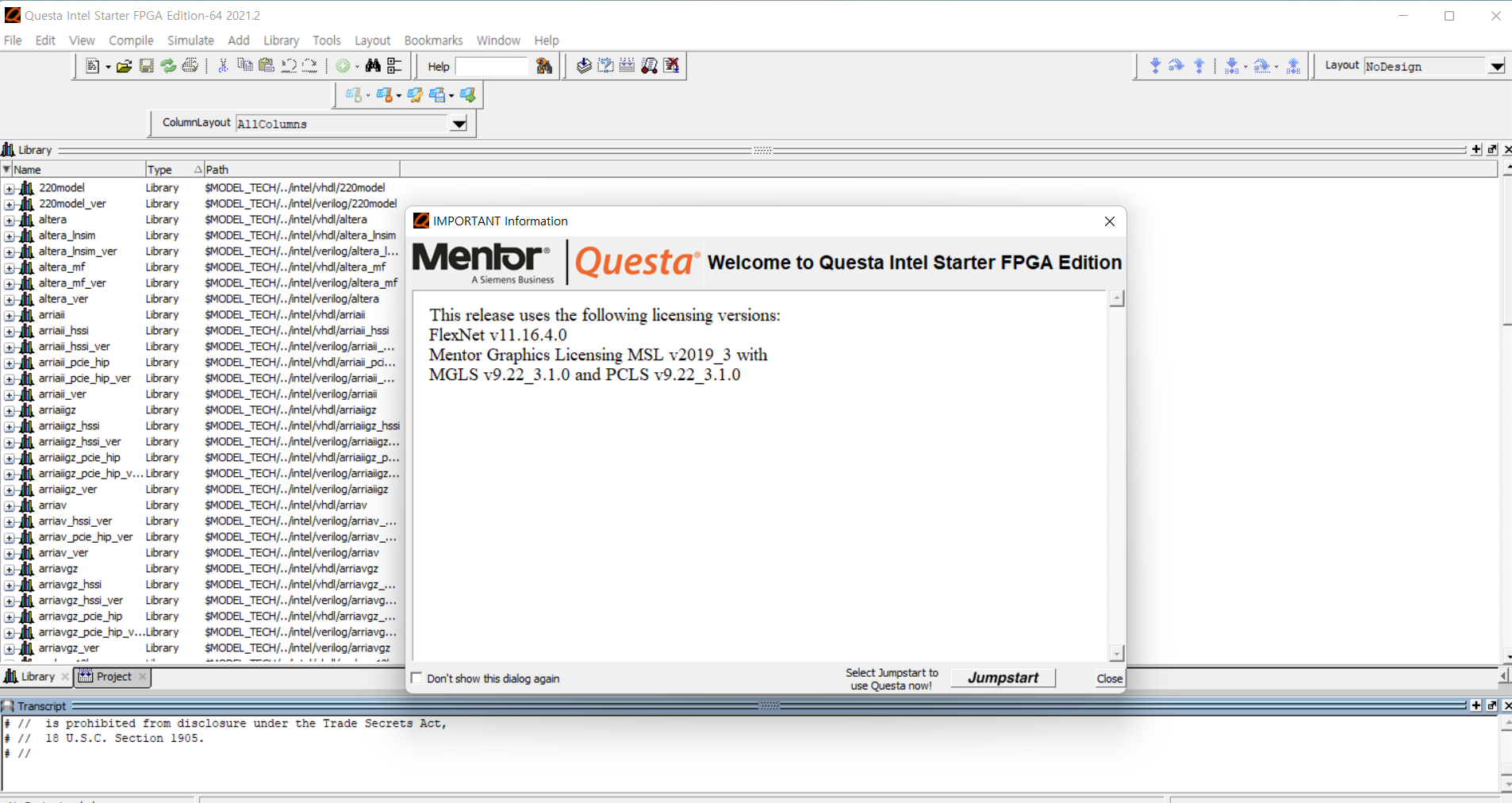Click the Open folder toolbar icon
Screen dimensions: 1512x803
[x=124, y=66]
